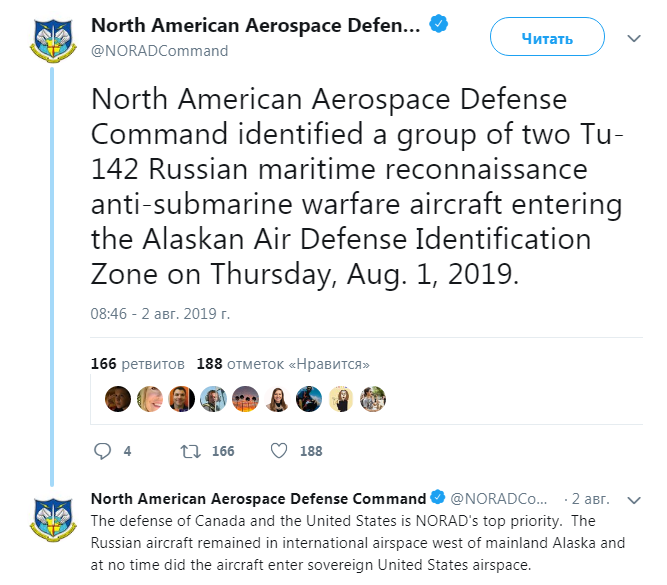Click verified badge beside main account name
Viewport: 667px width, 585px height.
pyautogui.click(x=439, y=24)
